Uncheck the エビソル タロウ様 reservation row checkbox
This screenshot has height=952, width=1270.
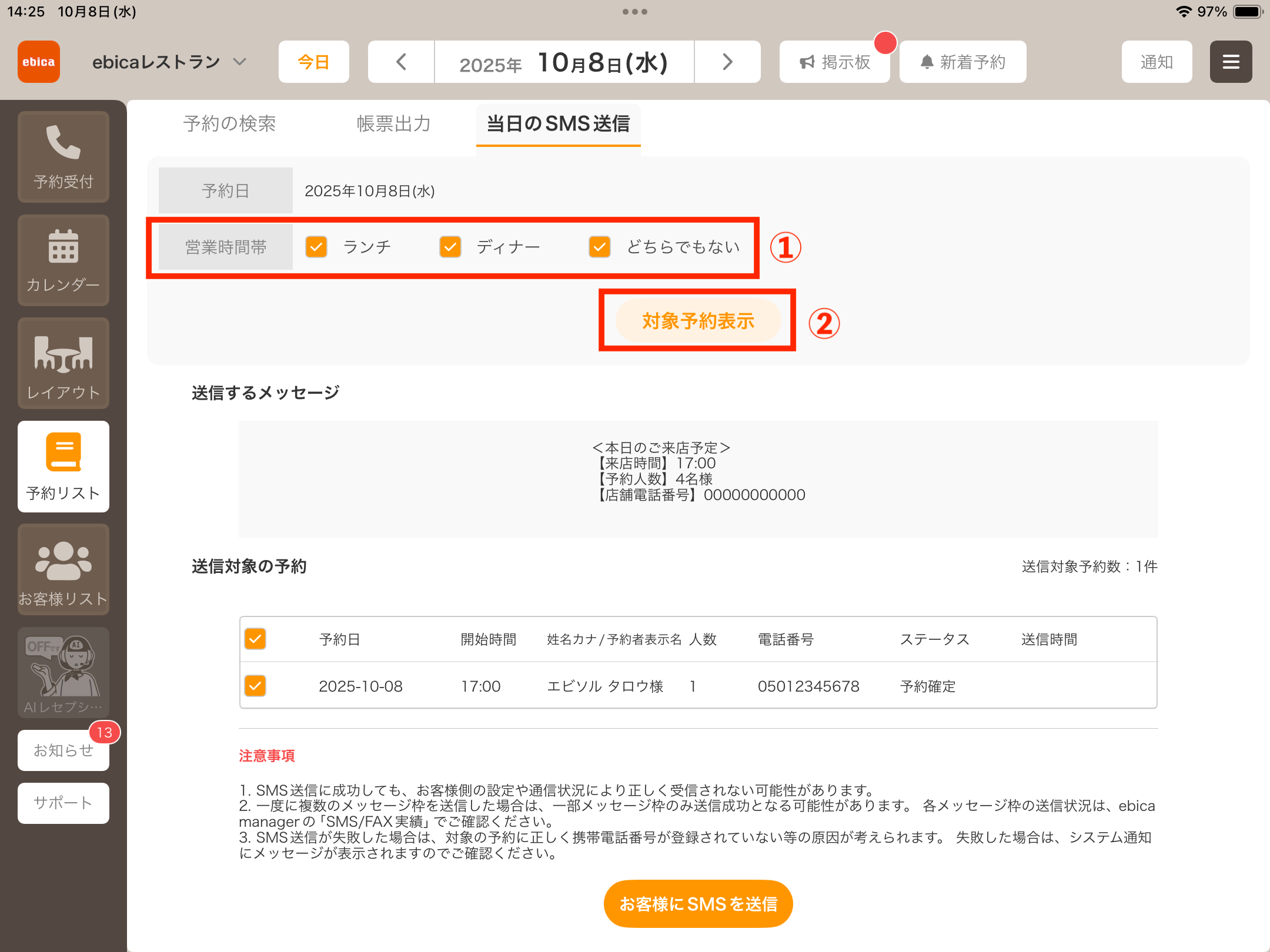(255, 685)
